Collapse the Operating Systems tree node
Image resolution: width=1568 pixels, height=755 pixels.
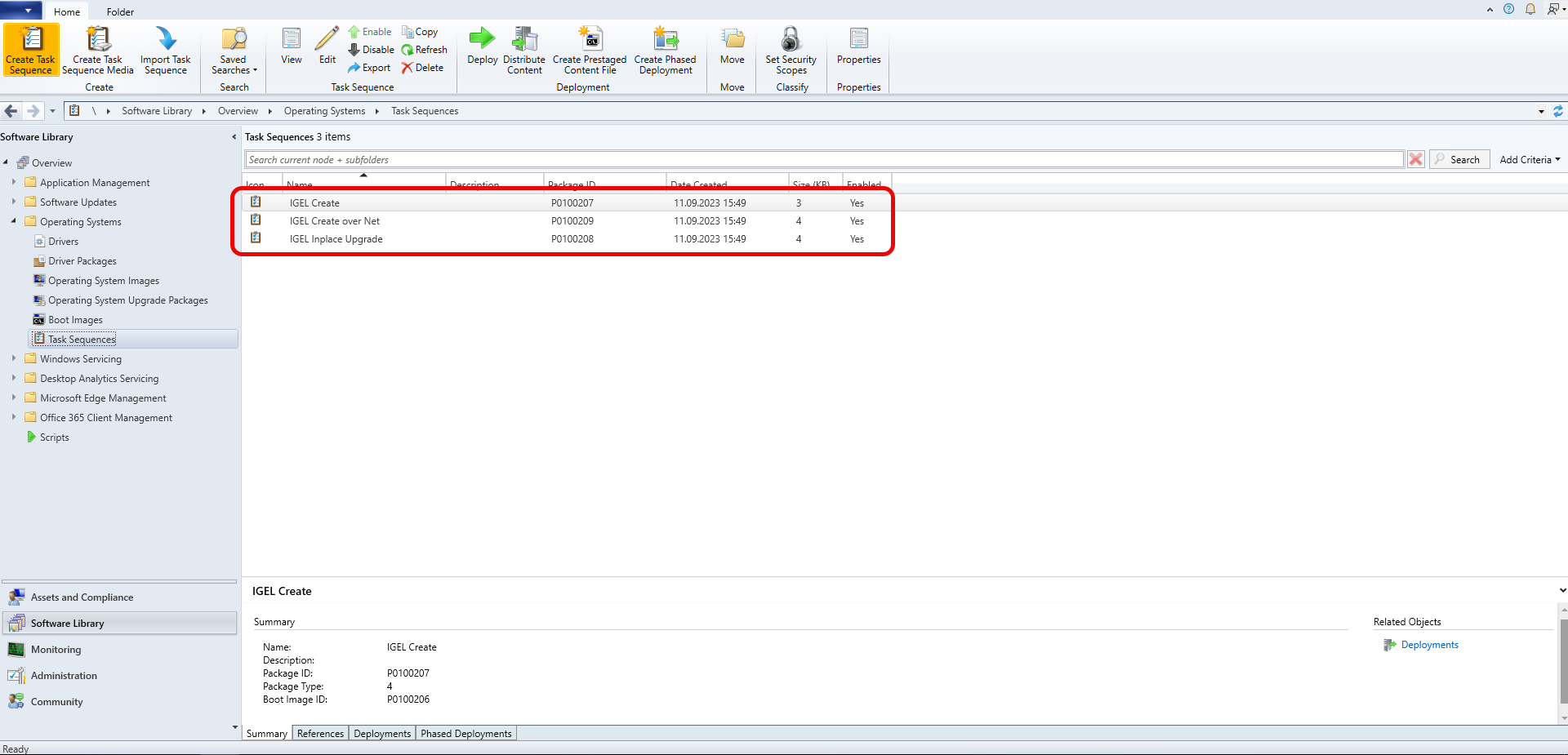tap(14, 221)
